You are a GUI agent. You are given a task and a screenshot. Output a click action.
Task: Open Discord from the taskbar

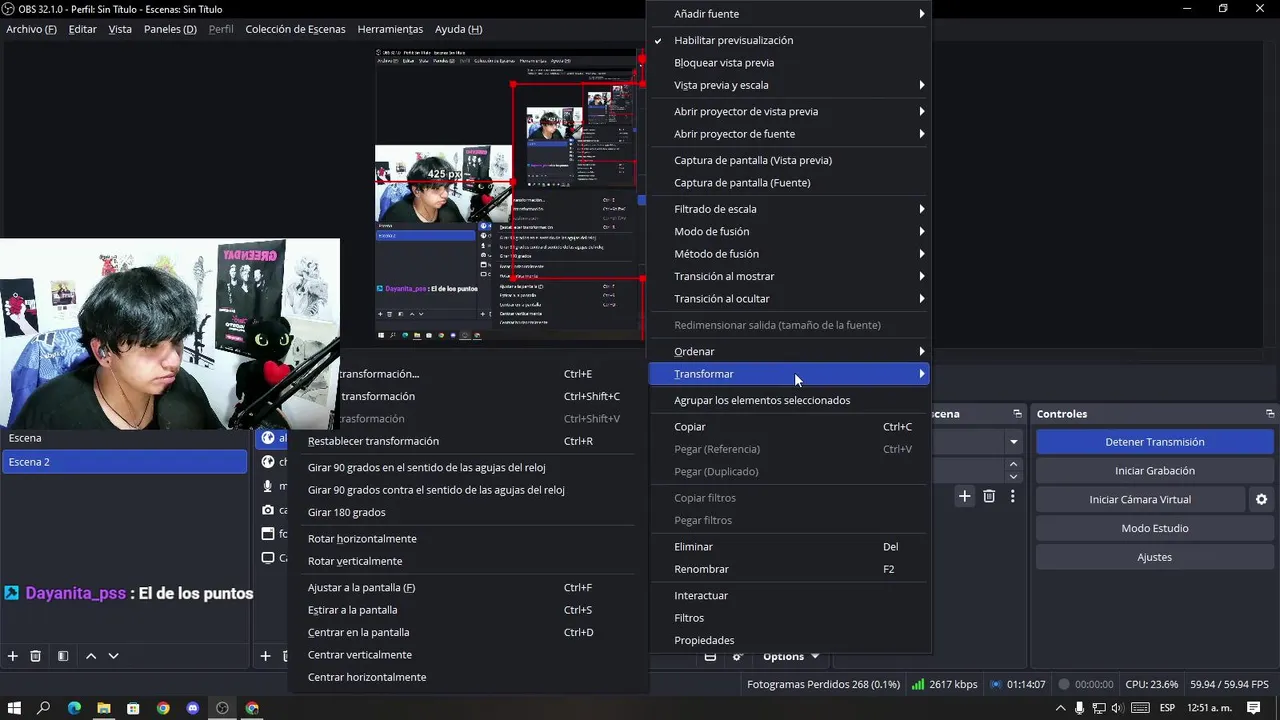(x=192, y=708)
